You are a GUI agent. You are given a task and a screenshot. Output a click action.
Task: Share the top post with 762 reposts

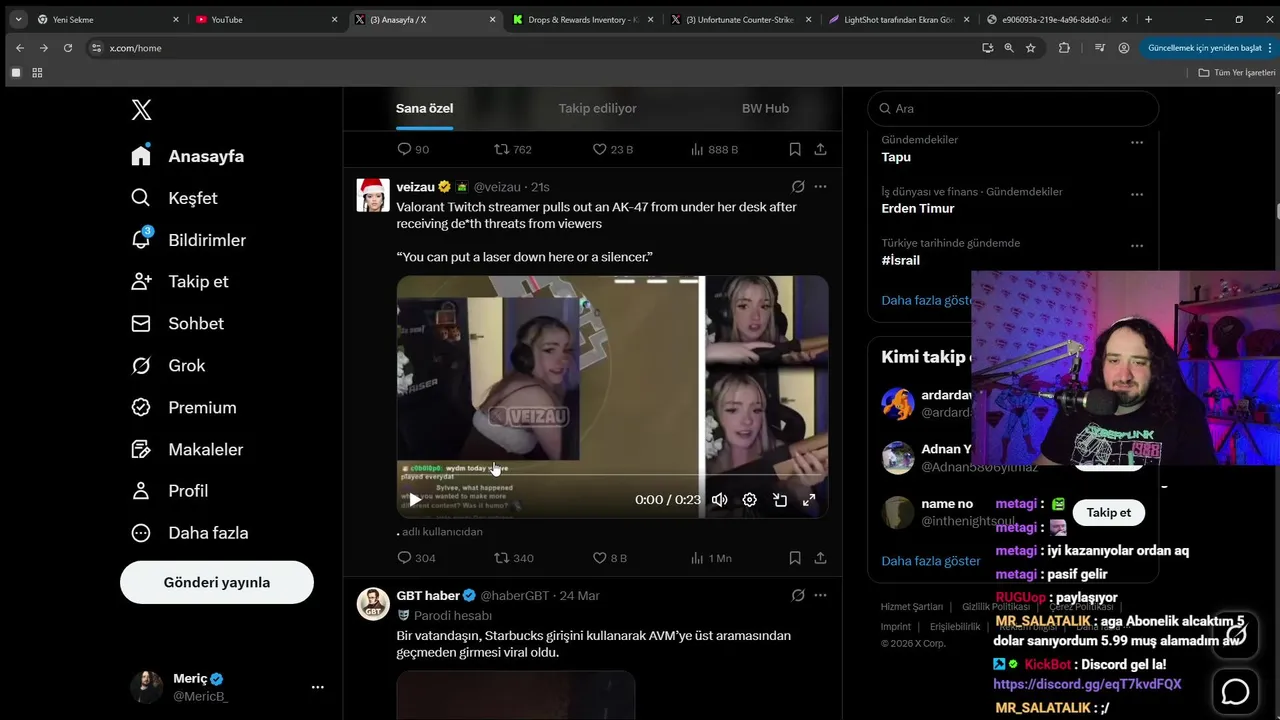tap(820, 149)
